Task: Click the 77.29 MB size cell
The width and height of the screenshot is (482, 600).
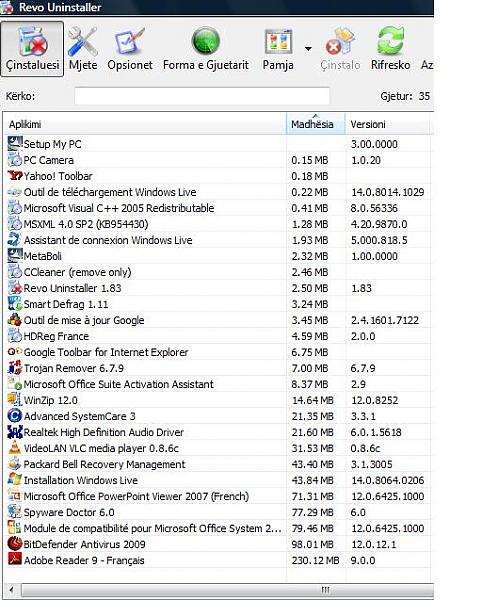Action: point(312,512)
